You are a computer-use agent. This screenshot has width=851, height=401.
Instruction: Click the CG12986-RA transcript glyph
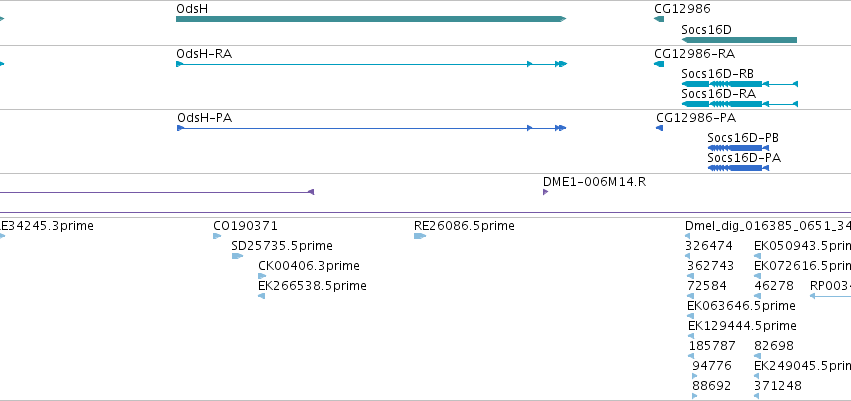click(659, 64)
